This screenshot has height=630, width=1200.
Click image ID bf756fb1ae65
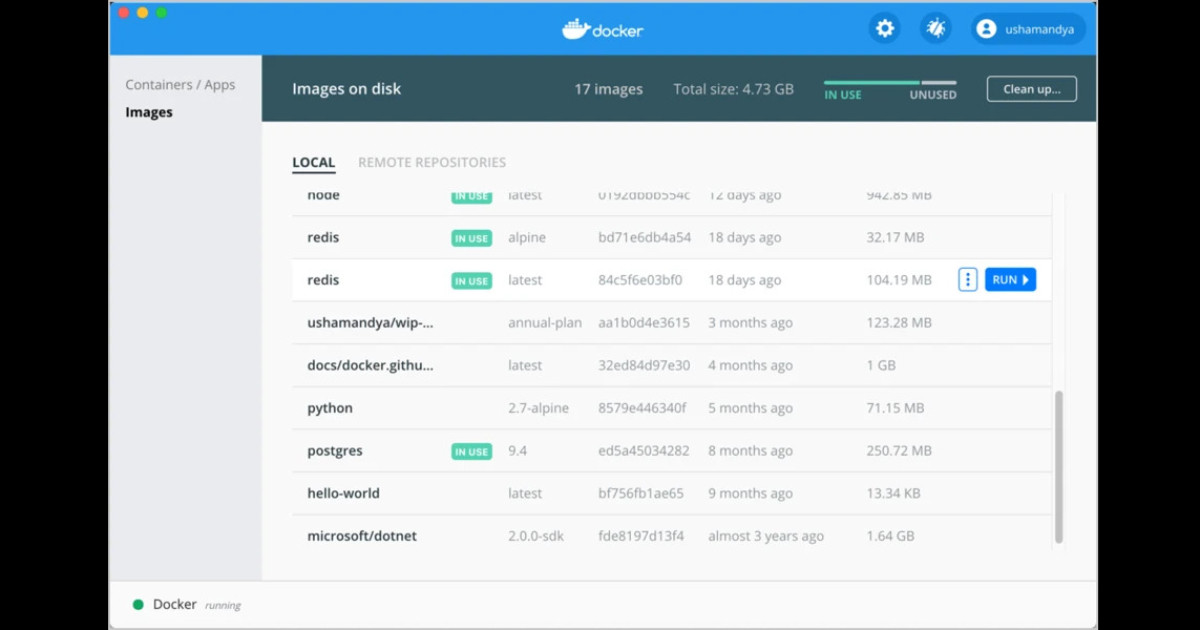click(x=641, y=493)
